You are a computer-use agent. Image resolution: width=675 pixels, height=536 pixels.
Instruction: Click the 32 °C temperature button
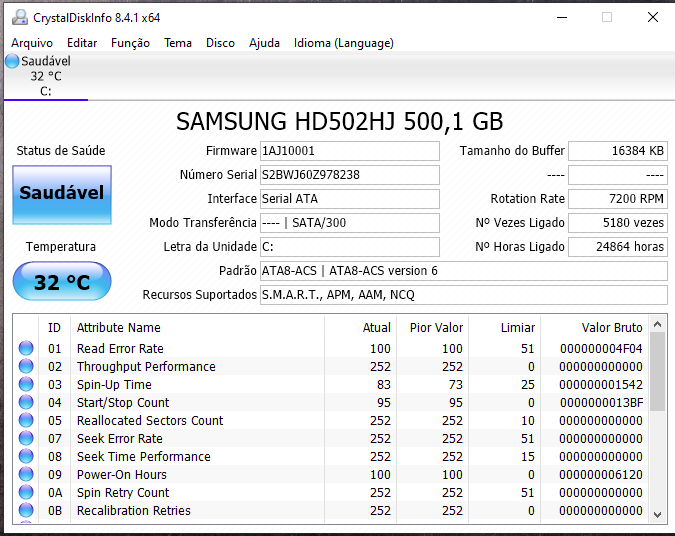(x=62, y=281)
